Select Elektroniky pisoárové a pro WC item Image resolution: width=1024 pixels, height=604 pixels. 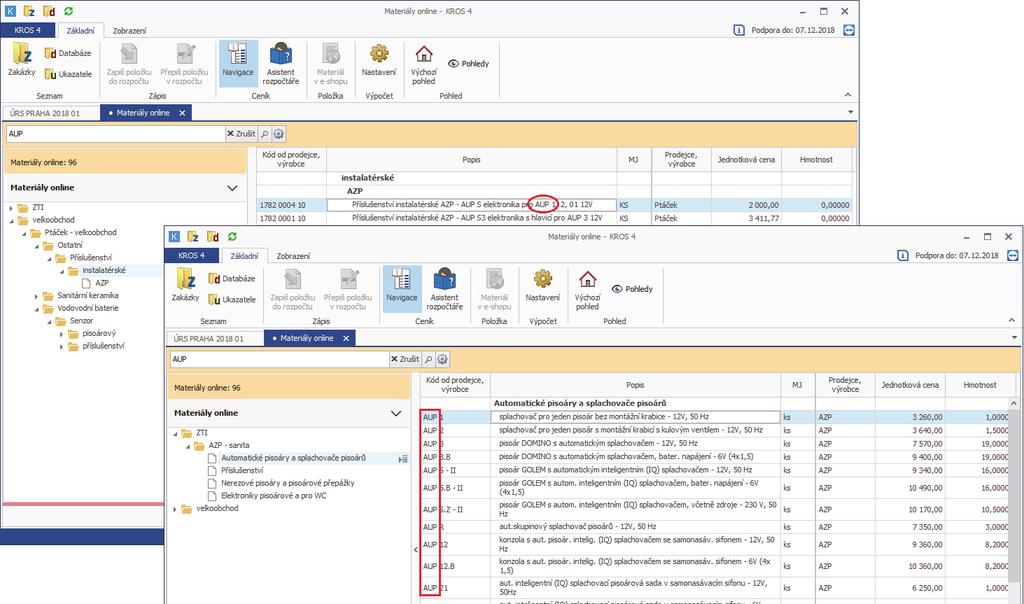[274, 496]
